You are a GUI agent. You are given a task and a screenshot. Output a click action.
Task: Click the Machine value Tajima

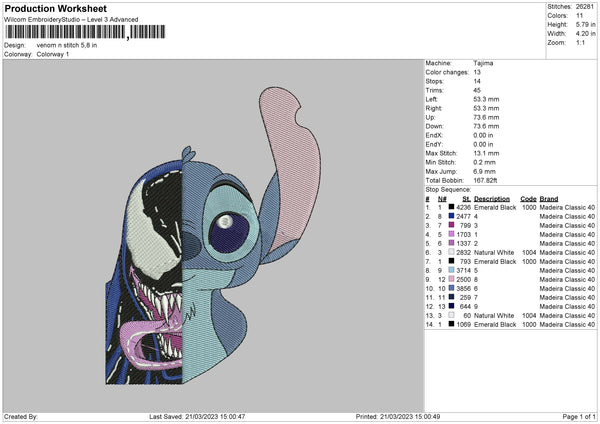click(x=483, y=63)
